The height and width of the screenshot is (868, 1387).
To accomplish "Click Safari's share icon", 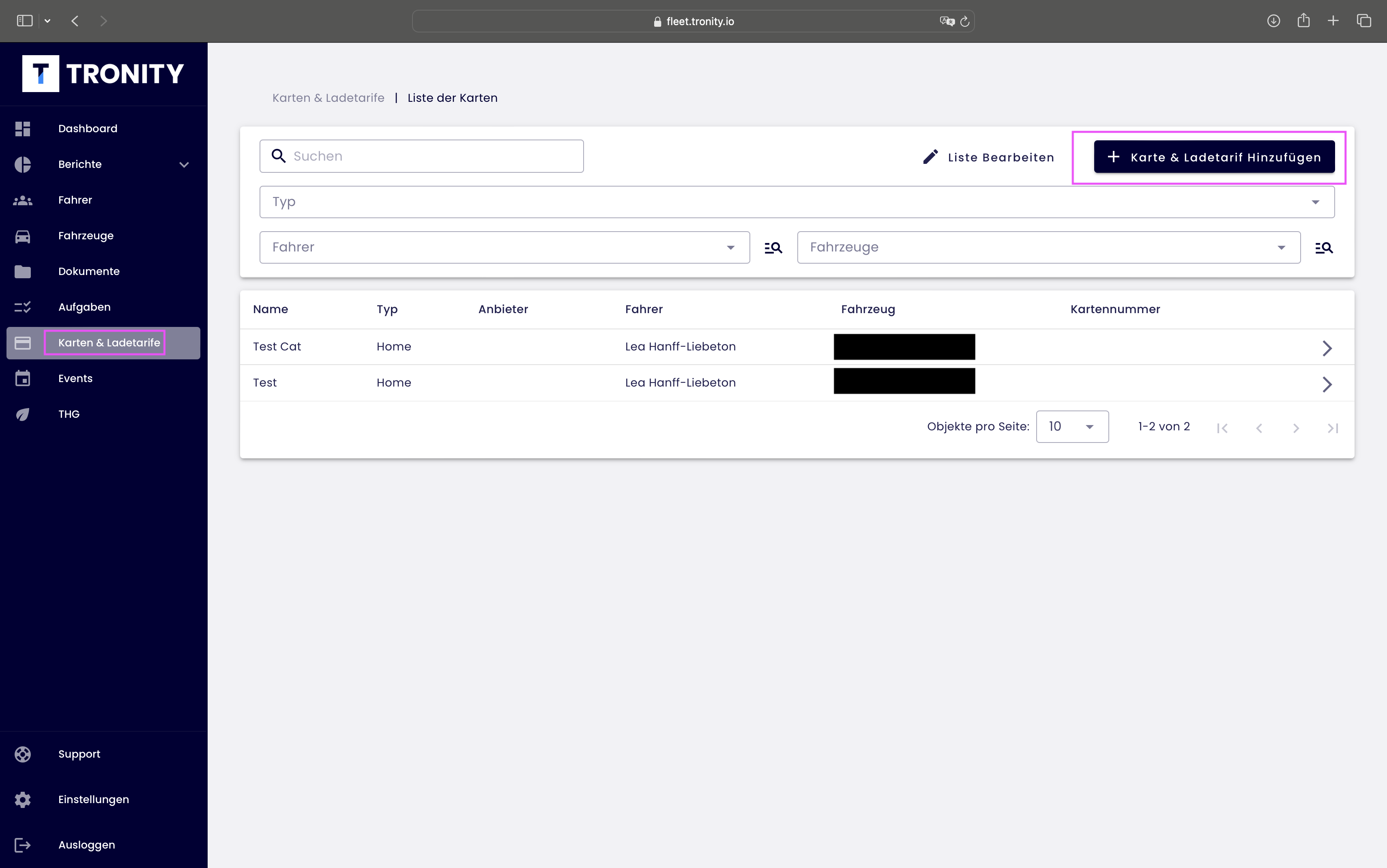I will (1303, 21).
